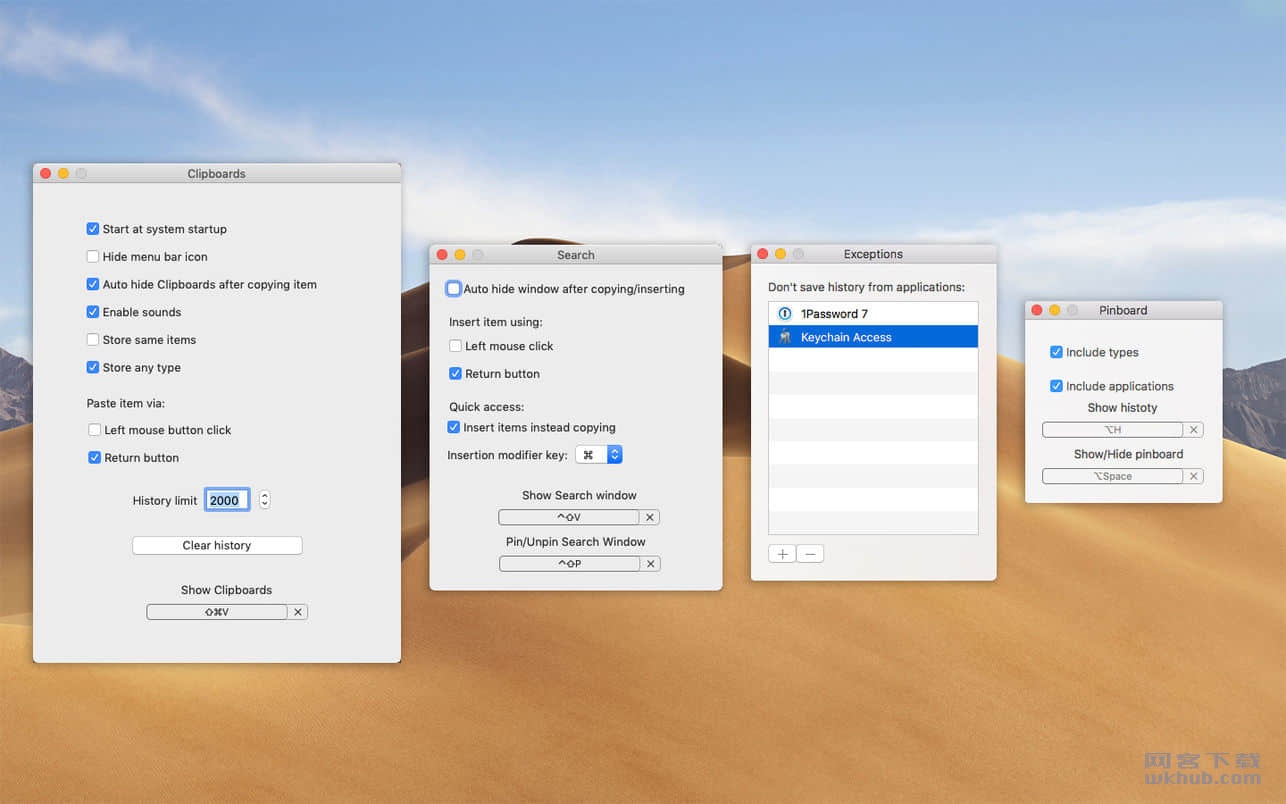
Task: Select the 1Password 7 row in Exceptions
Action: pyautogui.click(x=873, y=314)
